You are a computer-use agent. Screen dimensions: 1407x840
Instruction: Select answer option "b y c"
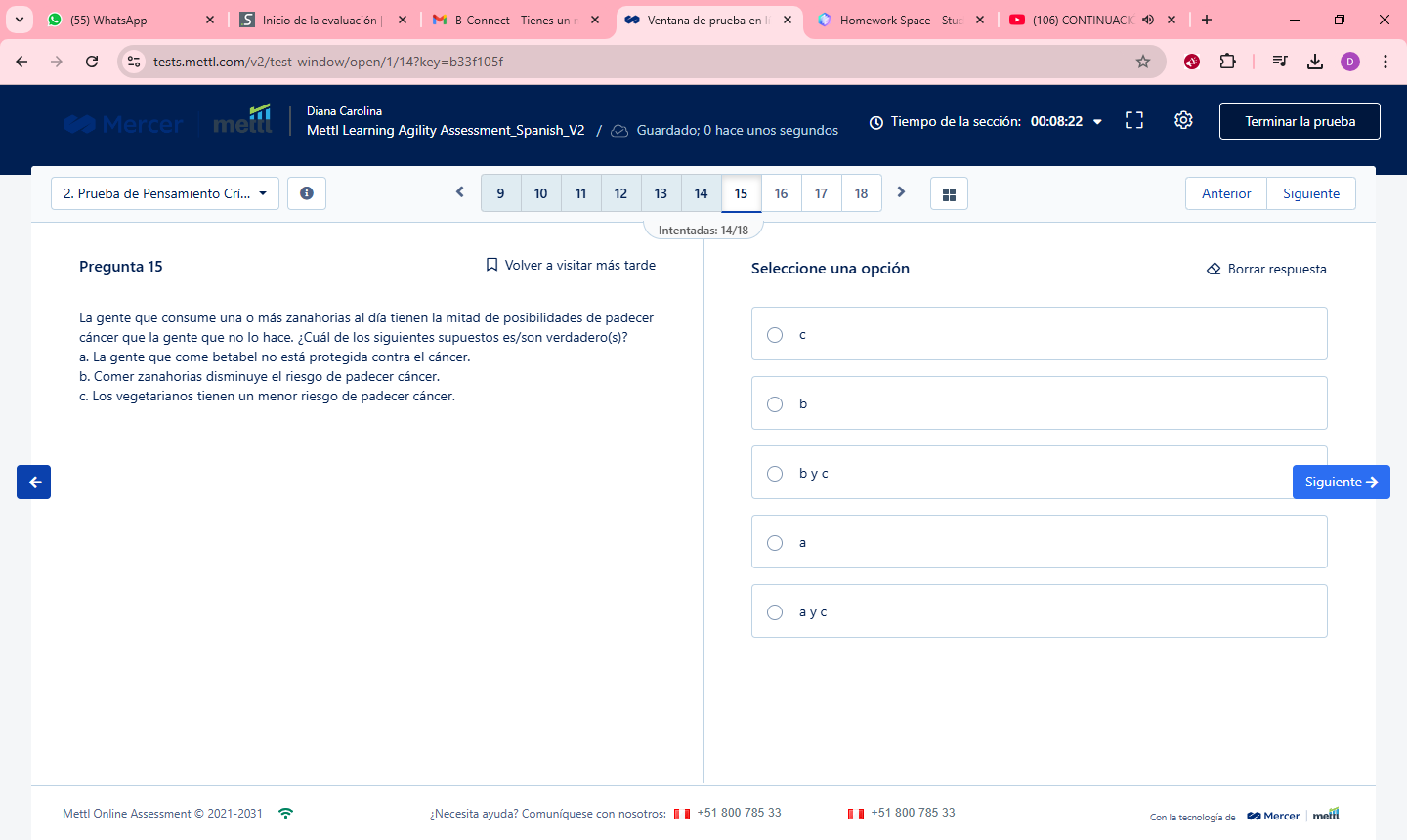pos(1039,473)
